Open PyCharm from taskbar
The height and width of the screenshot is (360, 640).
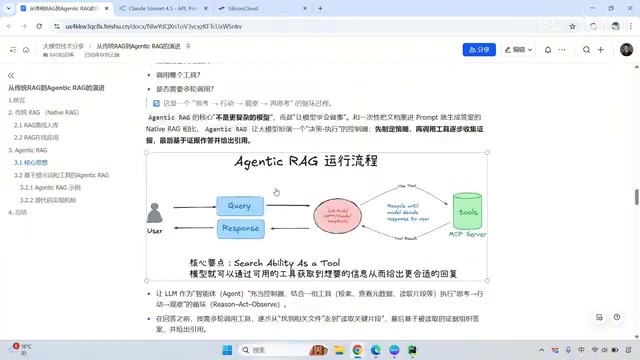412,350
